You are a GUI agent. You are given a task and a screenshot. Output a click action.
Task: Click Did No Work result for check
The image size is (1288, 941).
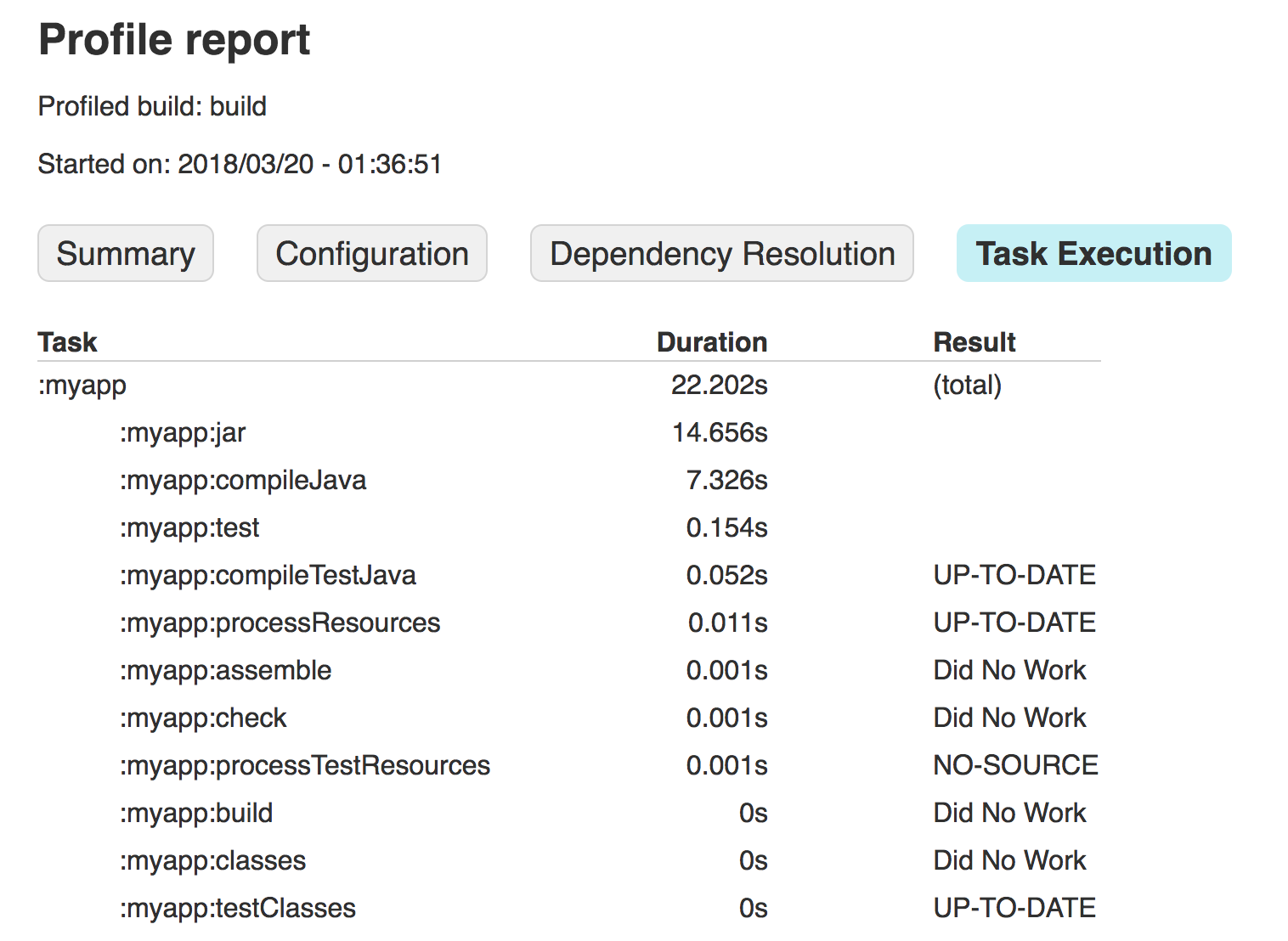[x=1010, y=718]
